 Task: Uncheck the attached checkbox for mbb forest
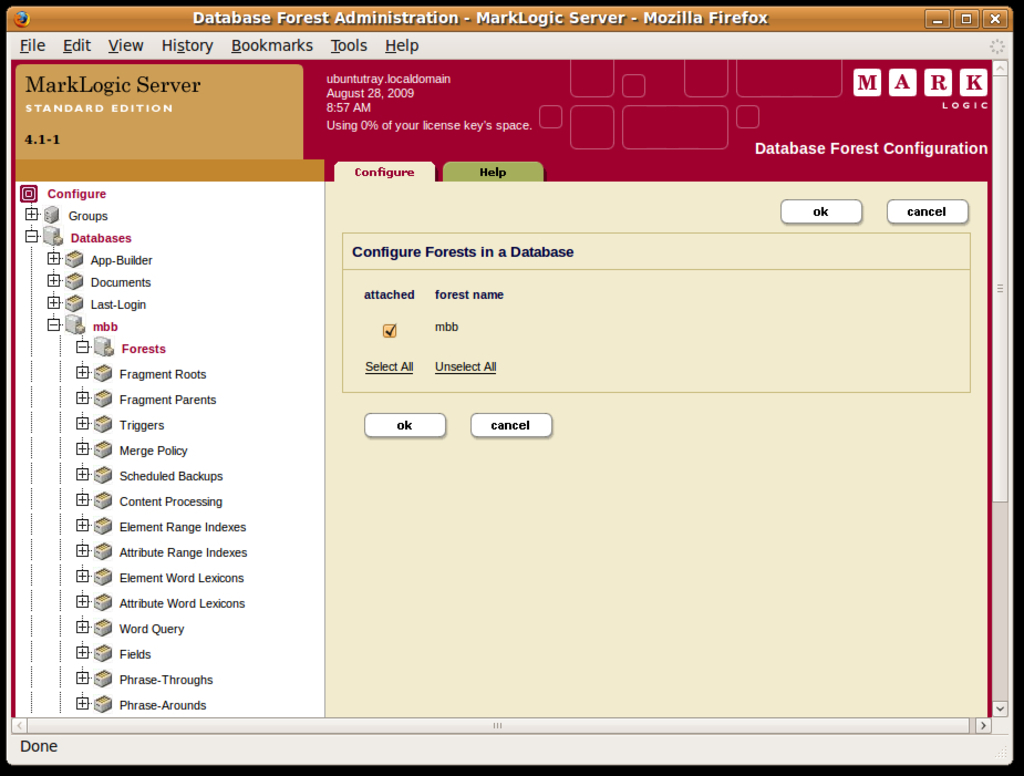pos(389,331)
